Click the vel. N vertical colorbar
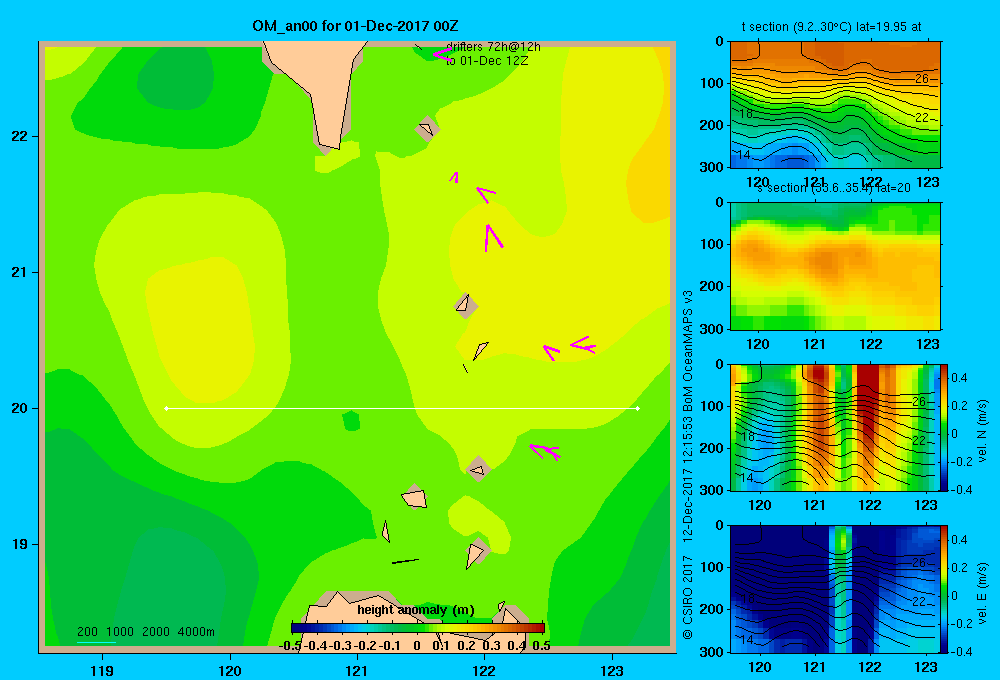 coord(944,427)
